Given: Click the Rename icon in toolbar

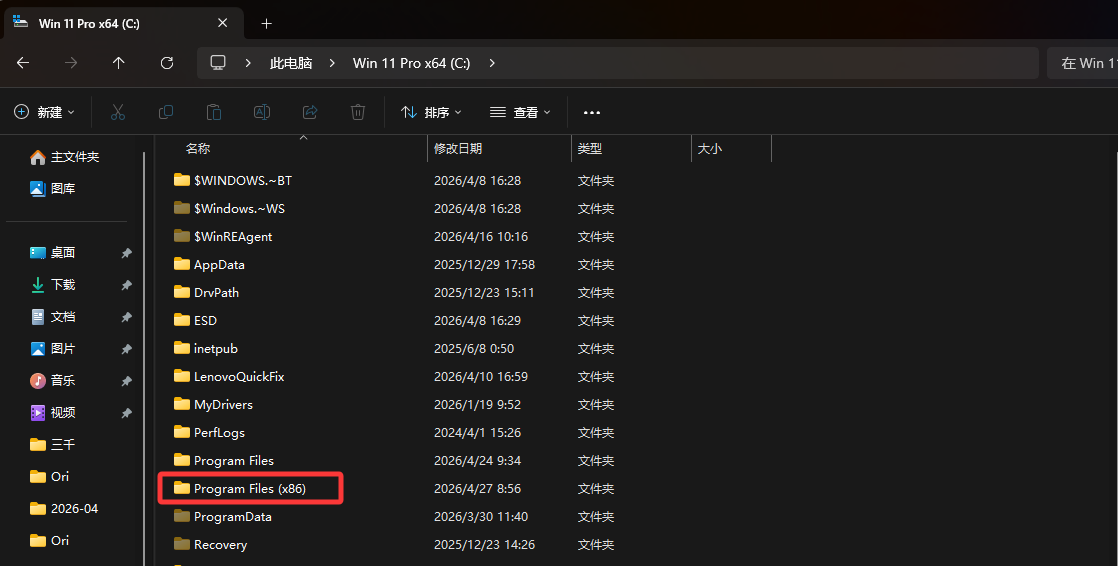Looking at the screenshot, I should (x=262, y=112).
